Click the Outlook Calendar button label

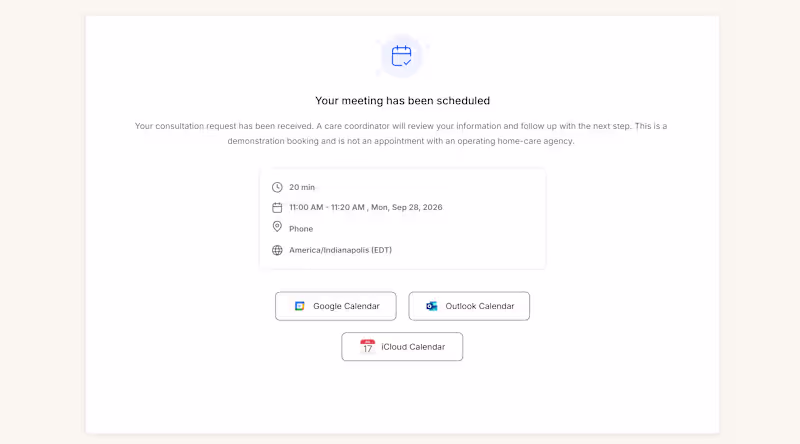point(480,306)
